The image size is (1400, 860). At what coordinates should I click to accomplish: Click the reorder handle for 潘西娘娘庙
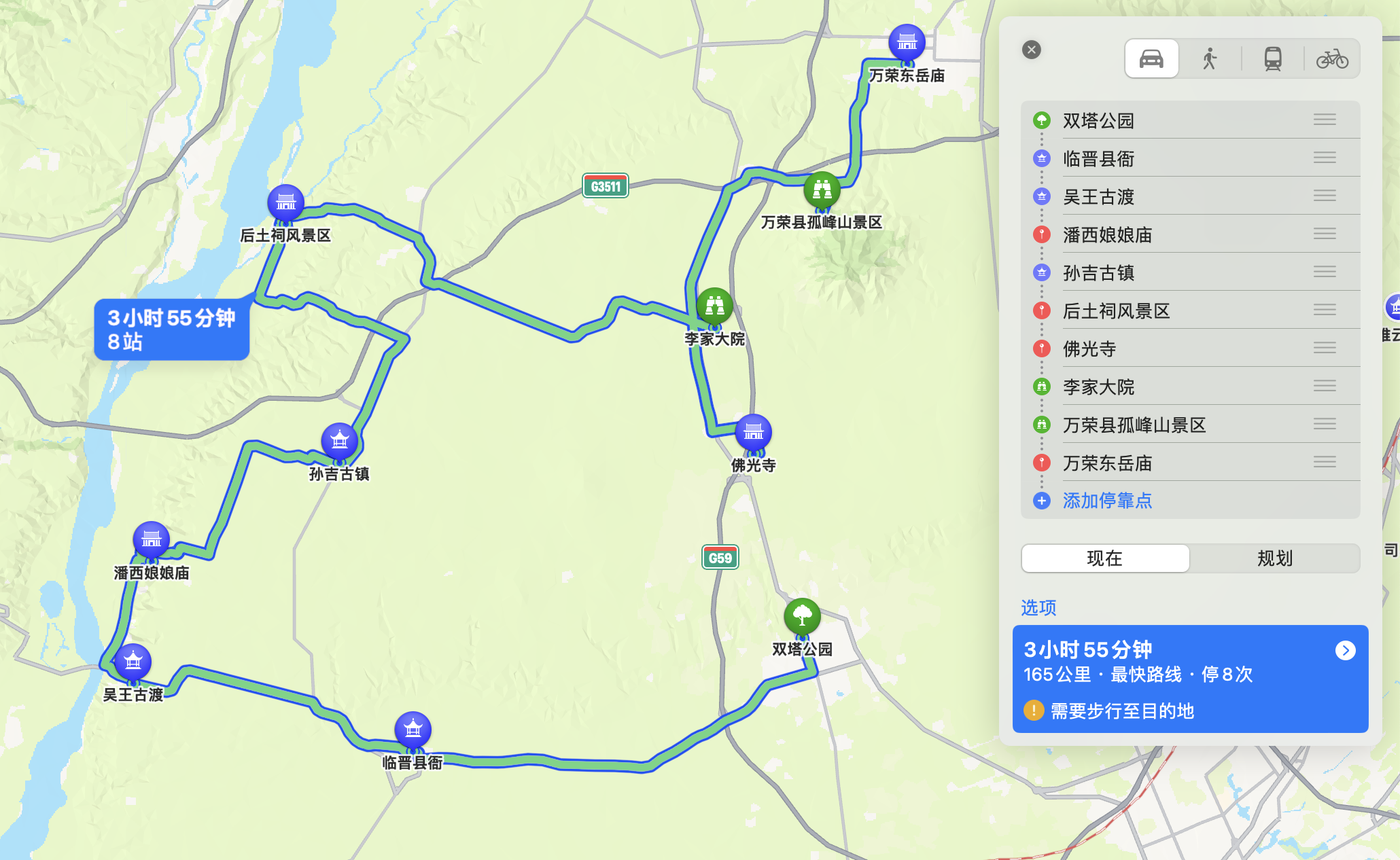coord(1325,234)
